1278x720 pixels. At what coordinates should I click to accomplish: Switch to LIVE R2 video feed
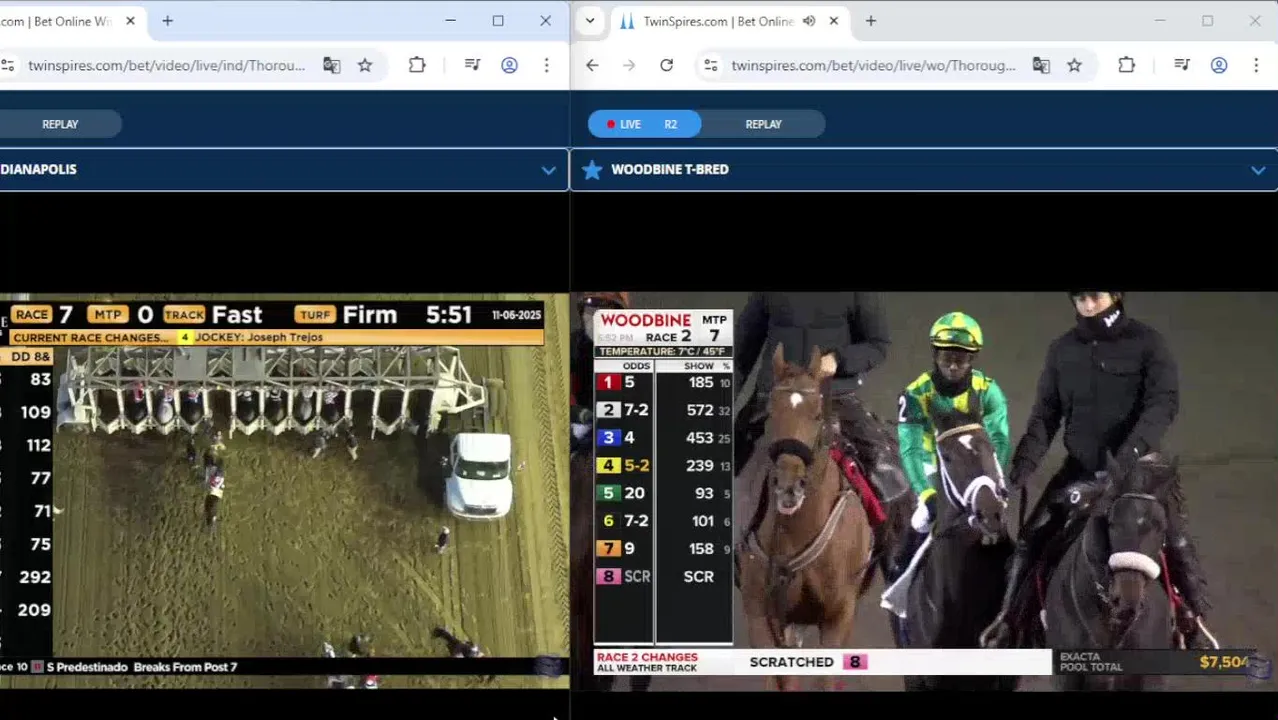click(x=645, y=124)
